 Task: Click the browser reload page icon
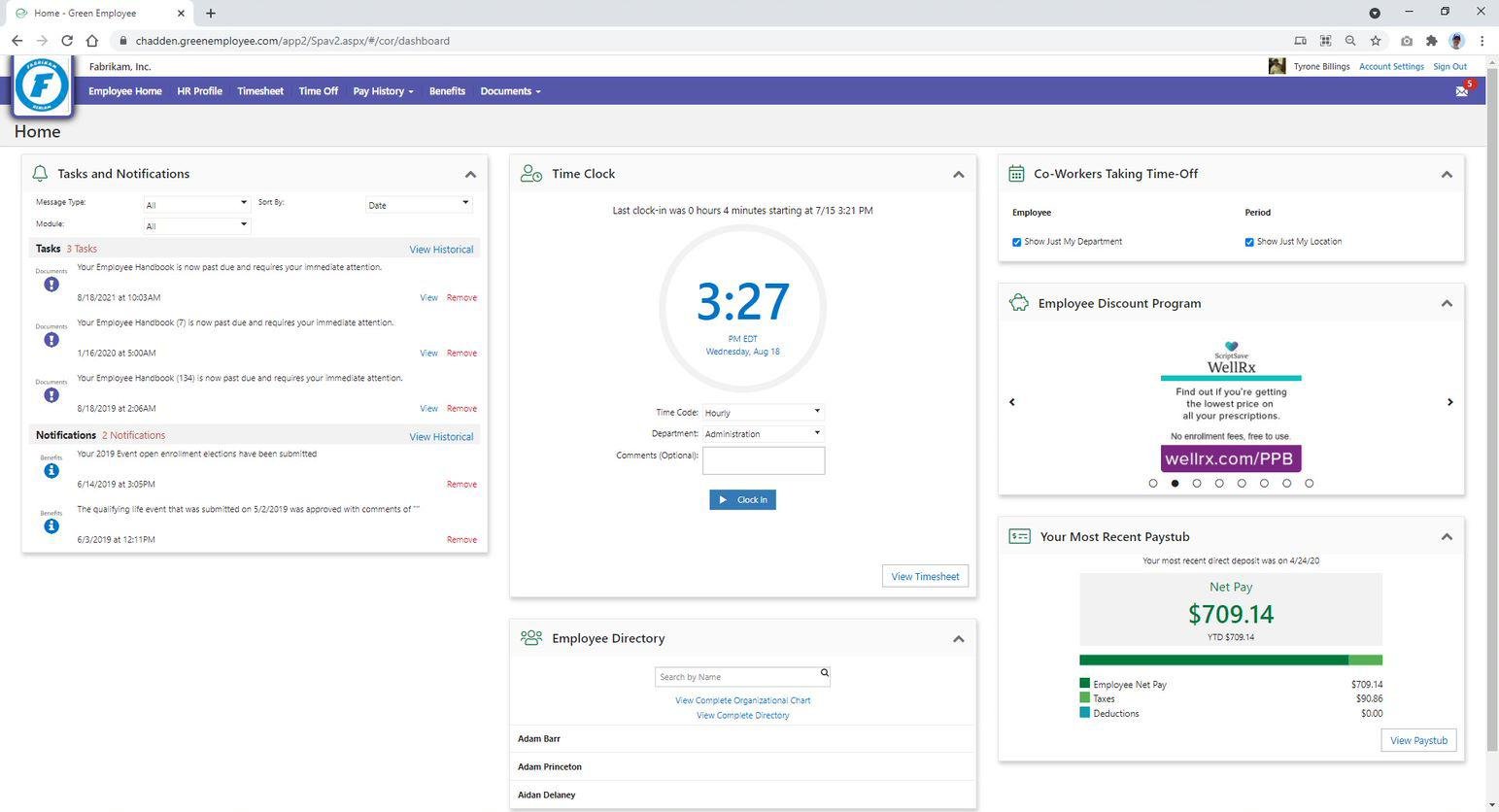pyautogui.click(x=67, y=41)
